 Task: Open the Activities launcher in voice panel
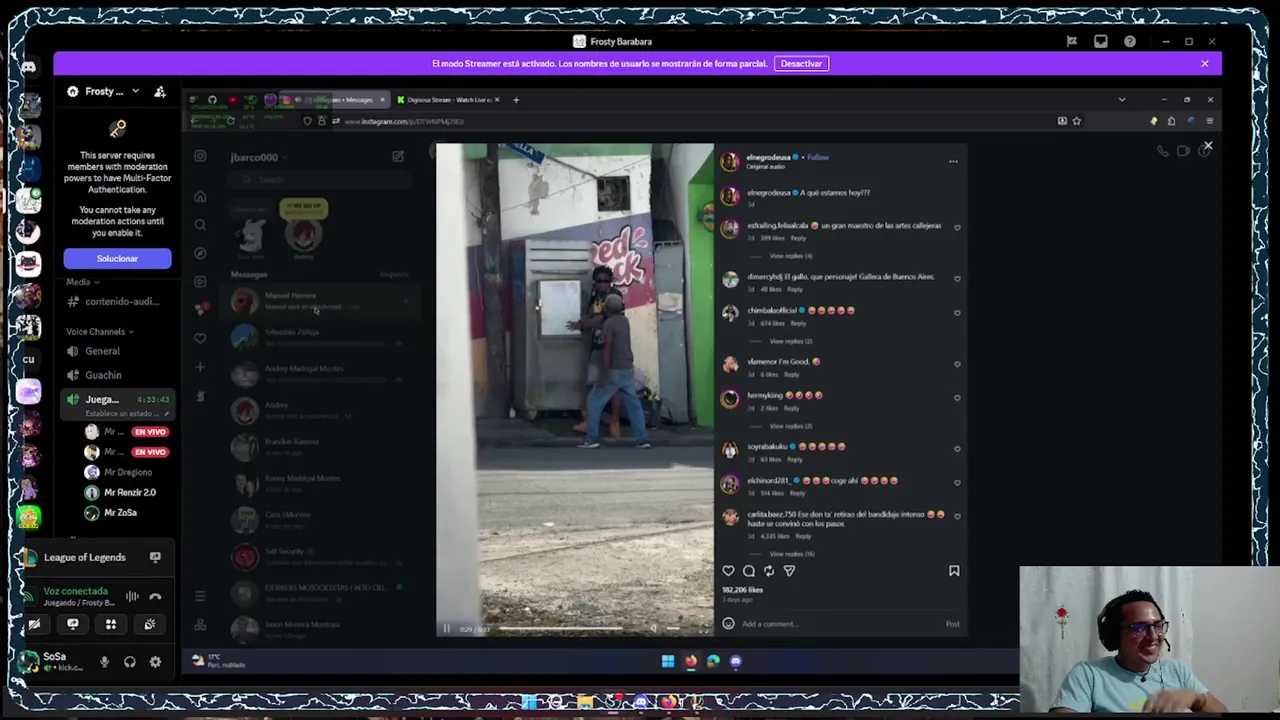[x=111, y=624]
